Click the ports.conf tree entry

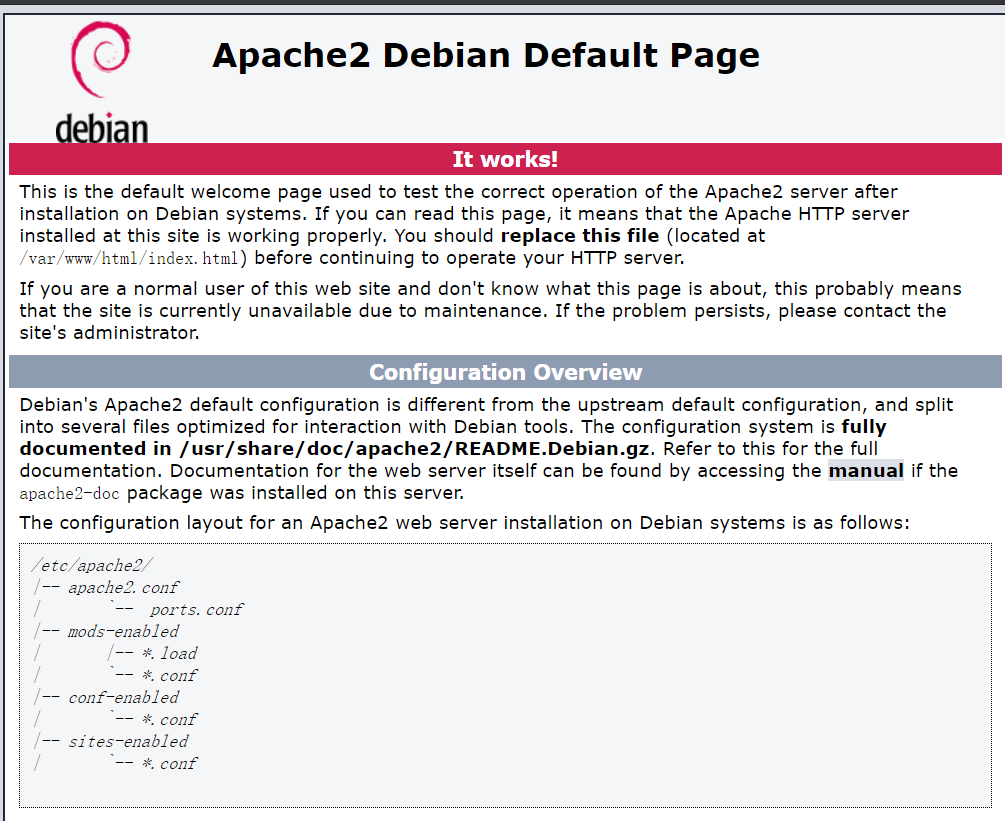click(x=196, y=610)
